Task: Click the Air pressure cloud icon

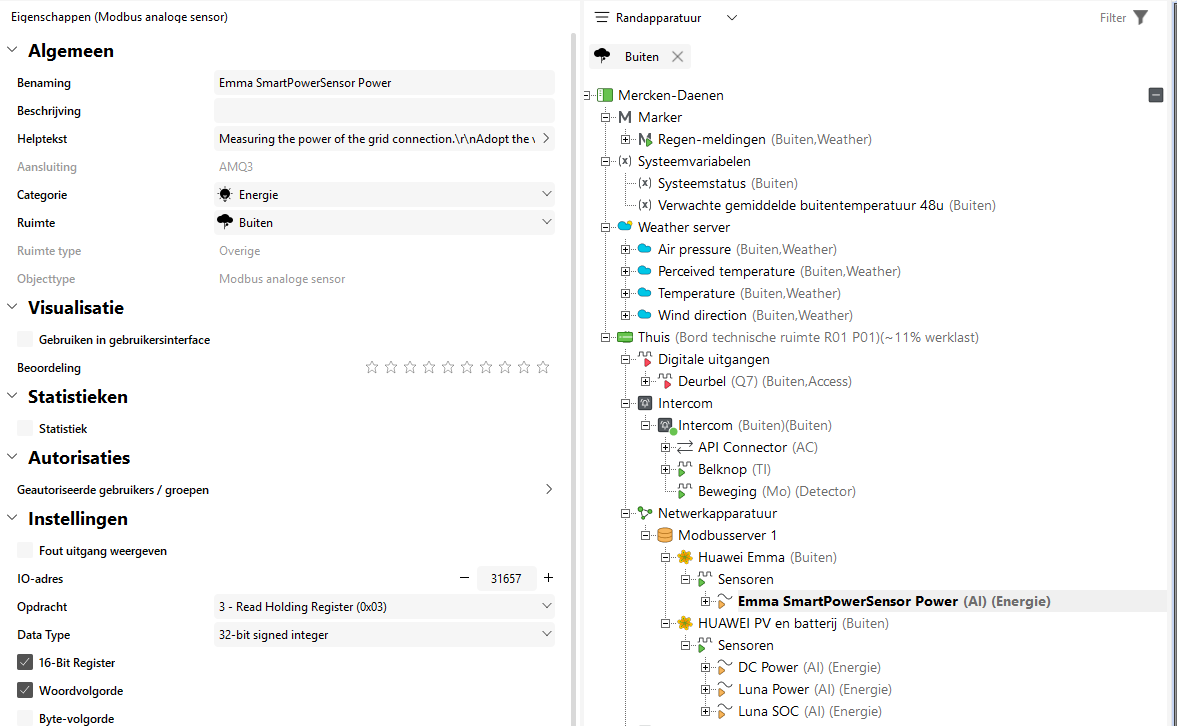Action: (644, 249)
